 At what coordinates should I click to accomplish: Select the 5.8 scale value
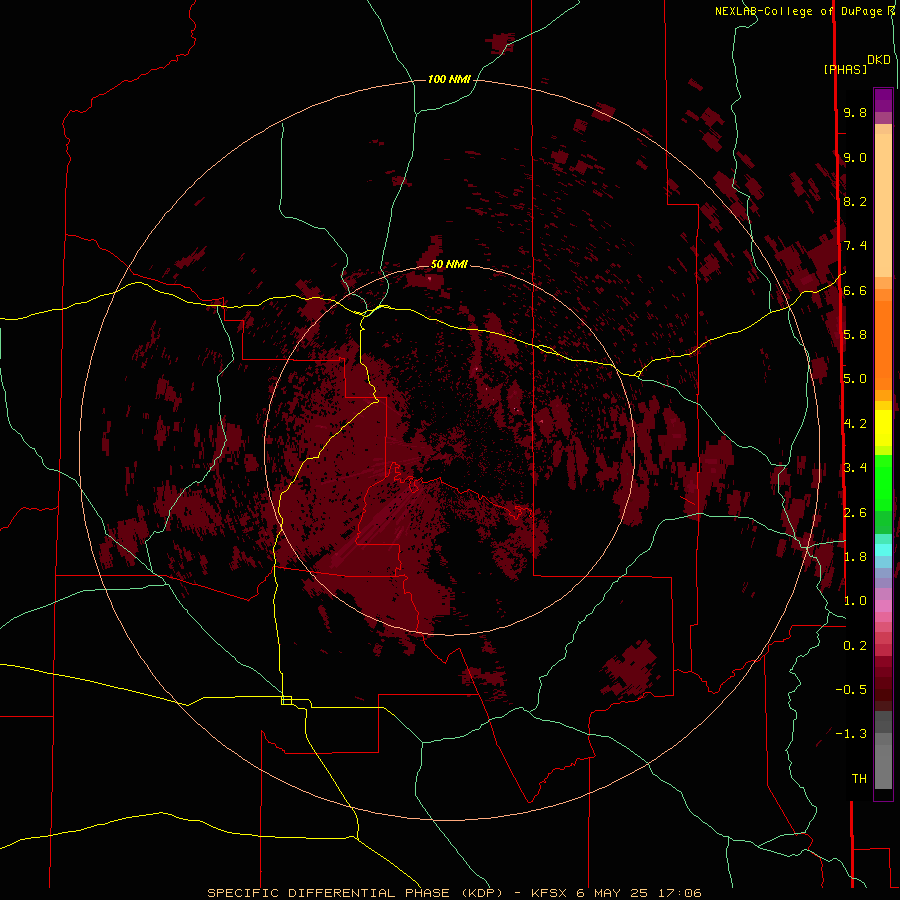[855, 334]
